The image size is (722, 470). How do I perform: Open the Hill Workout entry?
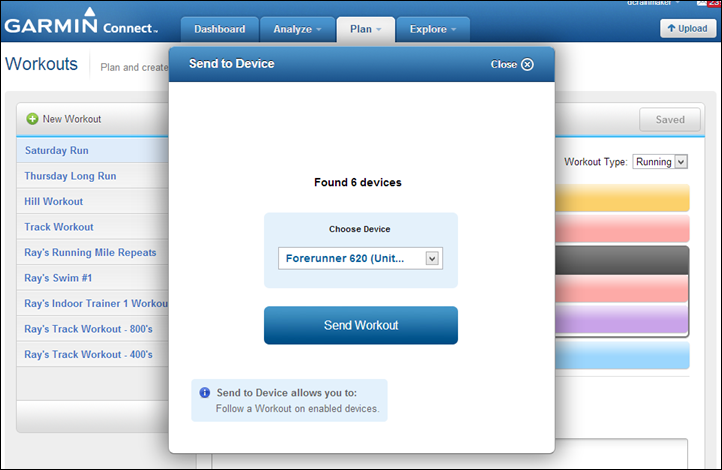[x=93, y=202]
